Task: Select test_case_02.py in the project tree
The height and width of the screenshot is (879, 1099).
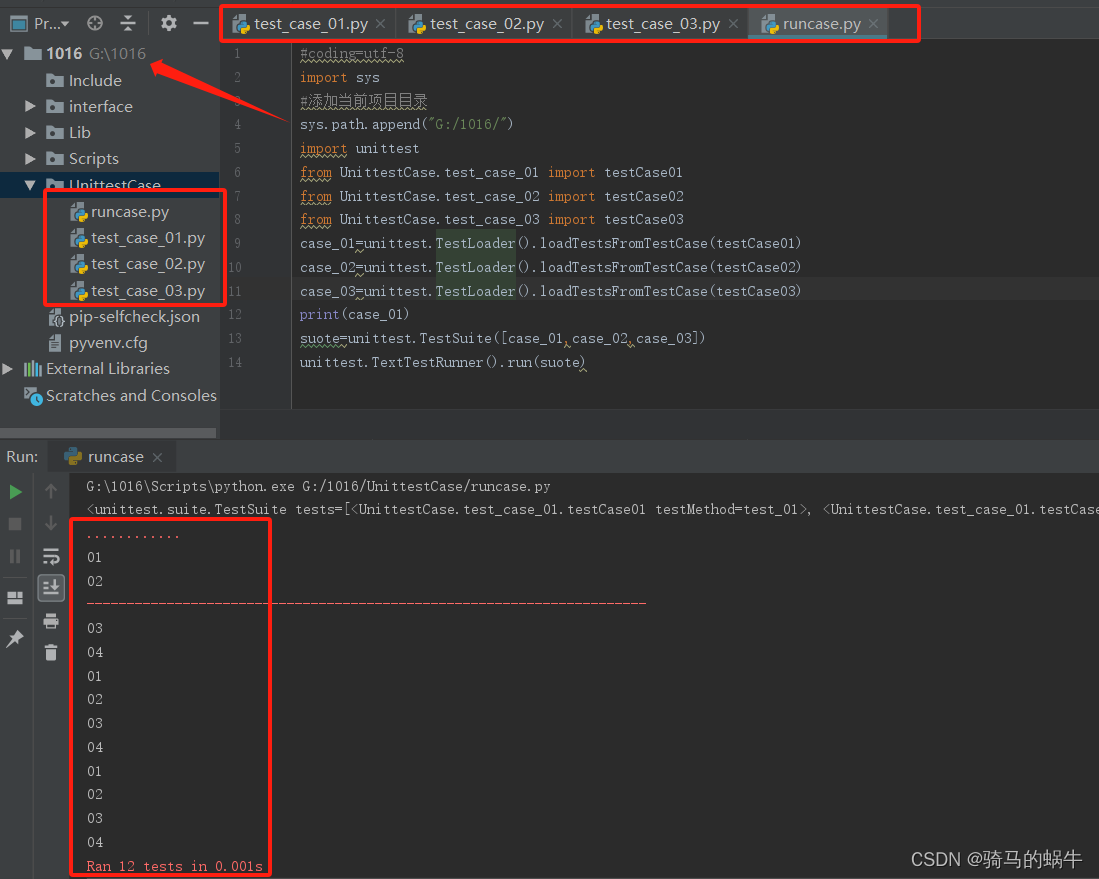Action: point(137,264)
